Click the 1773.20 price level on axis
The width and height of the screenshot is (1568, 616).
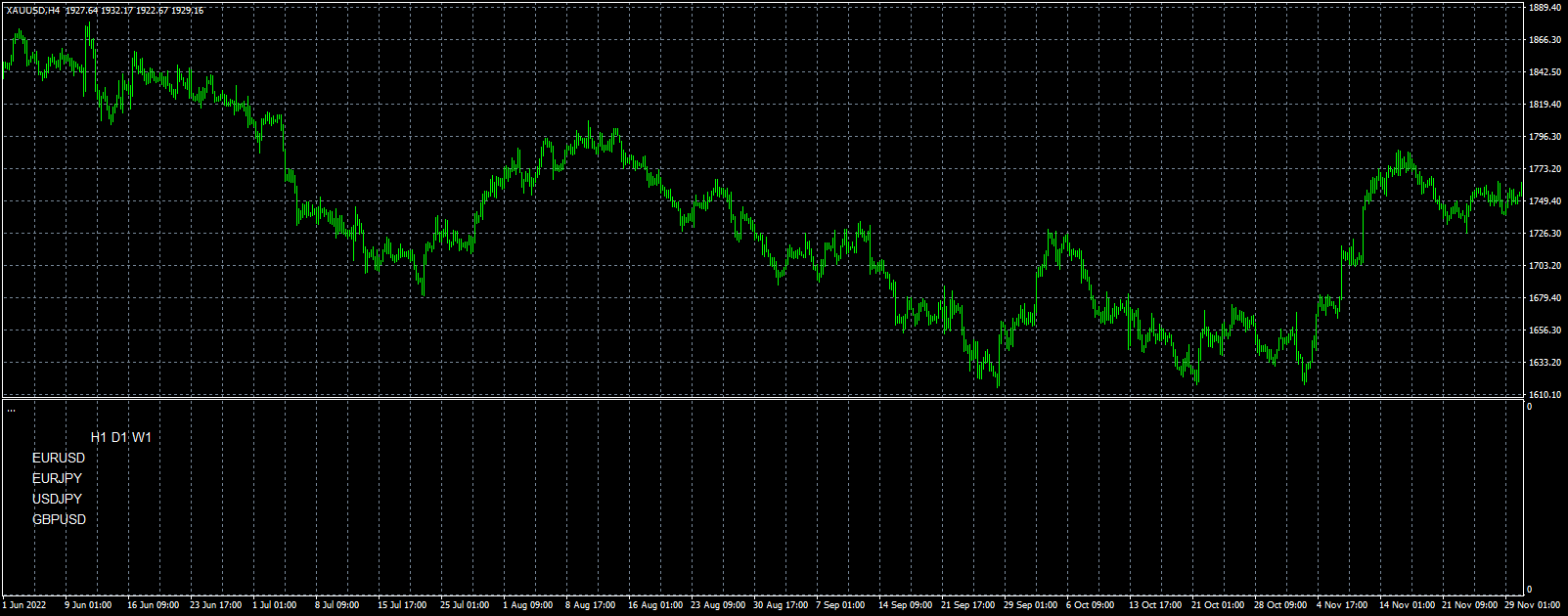pyautogui.click(x=1545, y=169)
